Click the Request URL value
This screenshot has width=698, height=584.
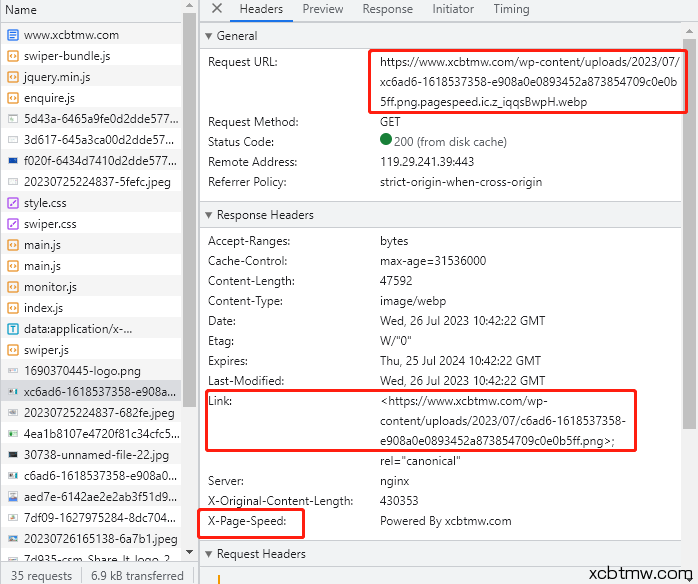coord(529,82)
